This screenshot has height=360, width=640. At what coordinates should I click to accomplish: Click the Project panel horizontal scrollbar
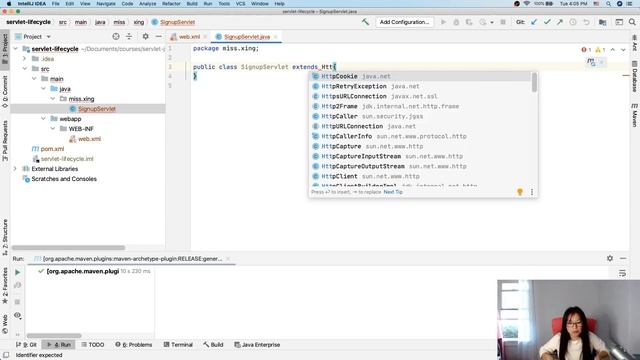click(x=69, y=247)
